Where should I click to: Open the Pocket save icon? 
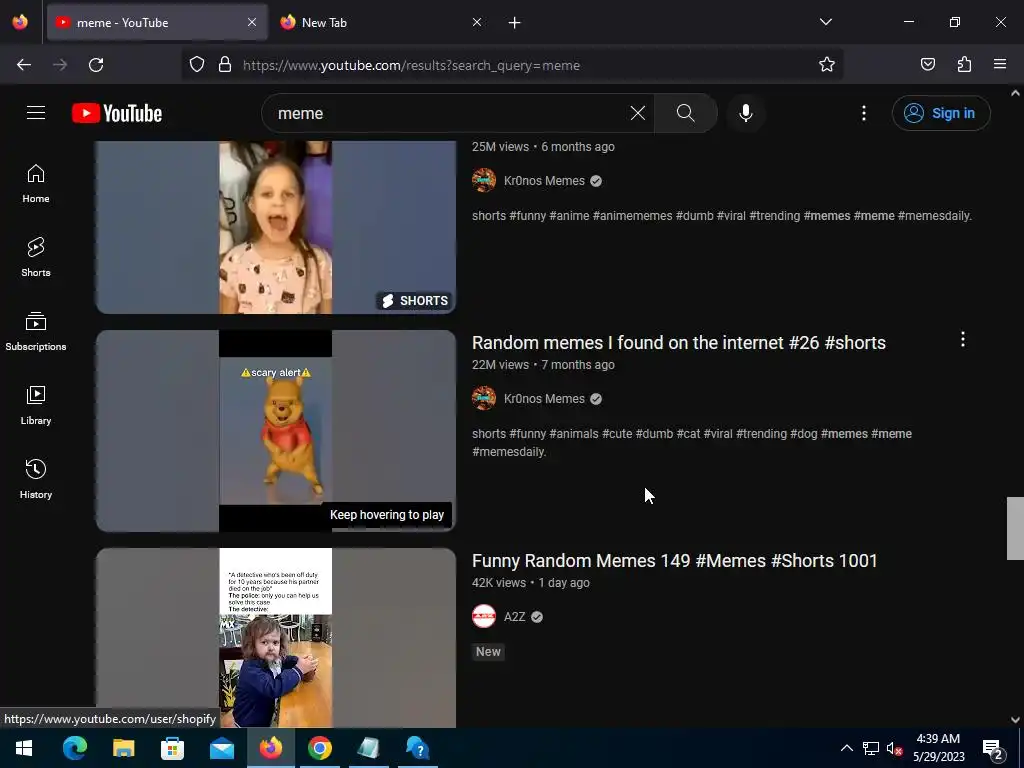click(x=927, y=65)
